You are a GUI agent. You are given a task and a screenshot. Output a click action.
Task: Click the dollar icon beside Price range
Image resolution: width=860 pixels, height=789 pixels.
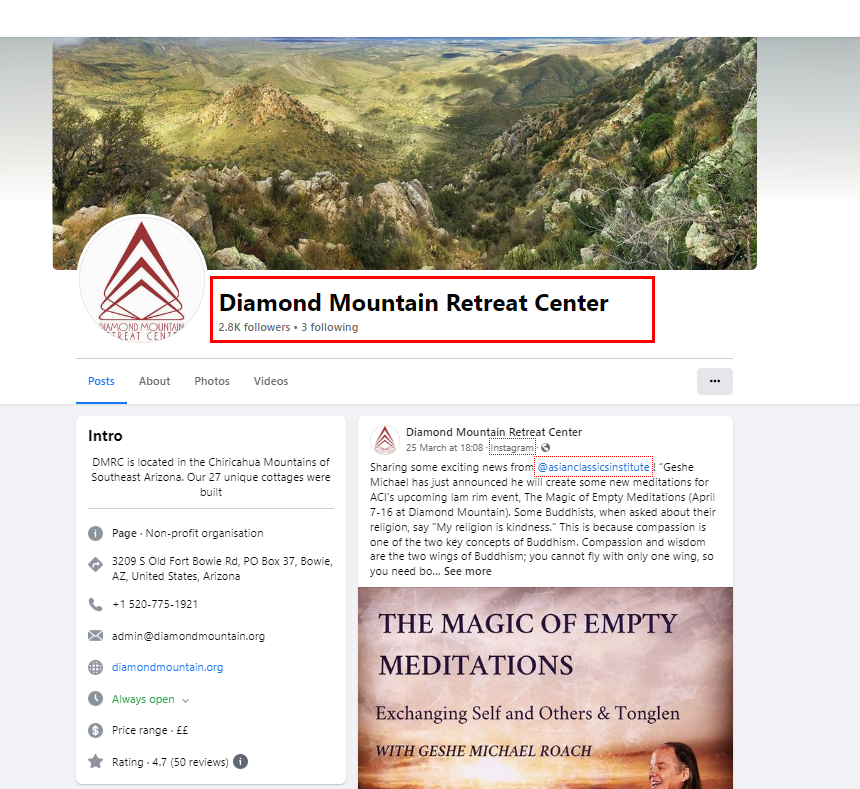(95, 730)
